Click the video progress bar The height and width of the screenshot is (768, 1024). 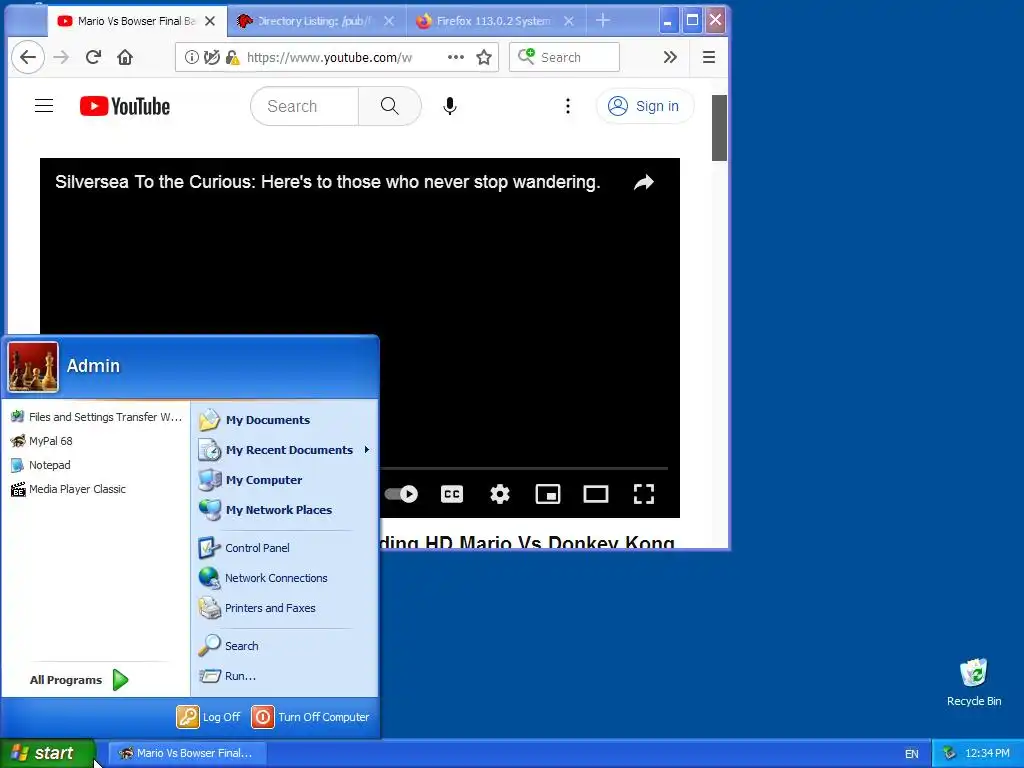[524, 468]
